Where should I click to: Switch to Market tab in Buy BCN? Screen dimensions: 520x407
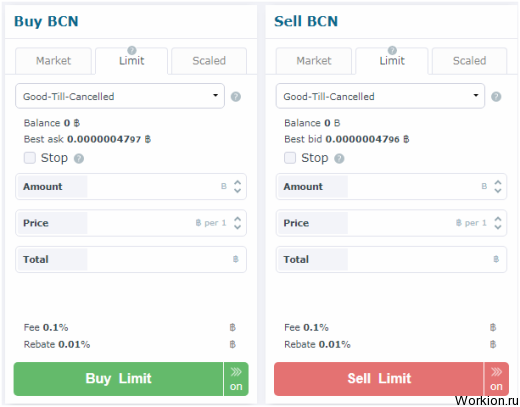pyautogui.click(x=53, y=61)
